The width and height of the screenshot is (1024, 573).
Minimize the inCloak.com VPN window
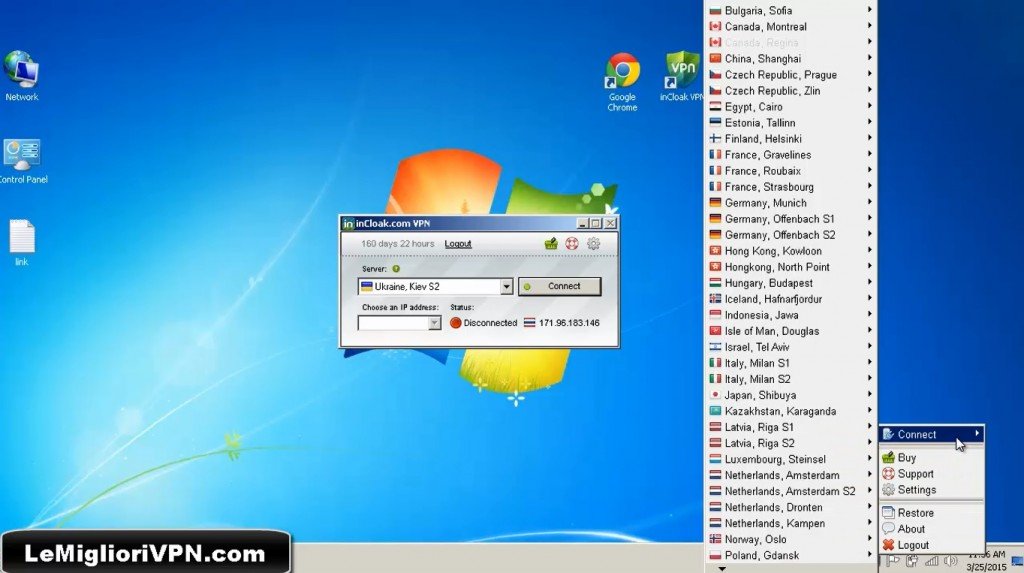click(583, 223)
